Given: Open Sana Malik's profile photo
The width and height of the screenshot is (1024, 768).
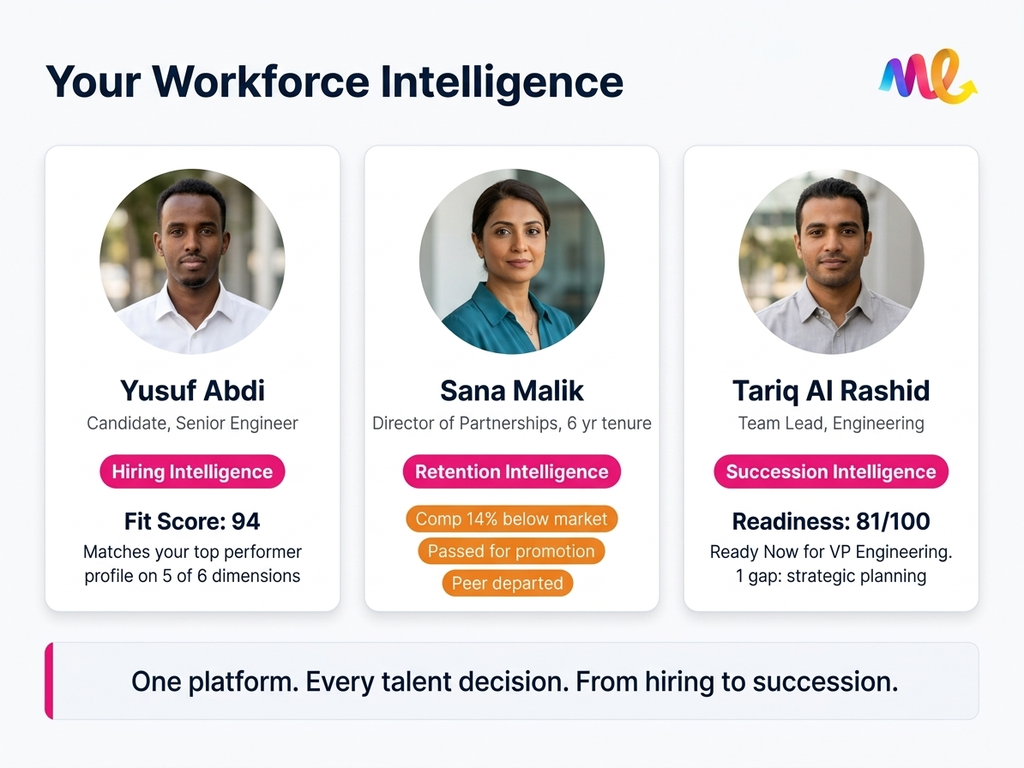Looking at the screenshot, I should (511, 262).
